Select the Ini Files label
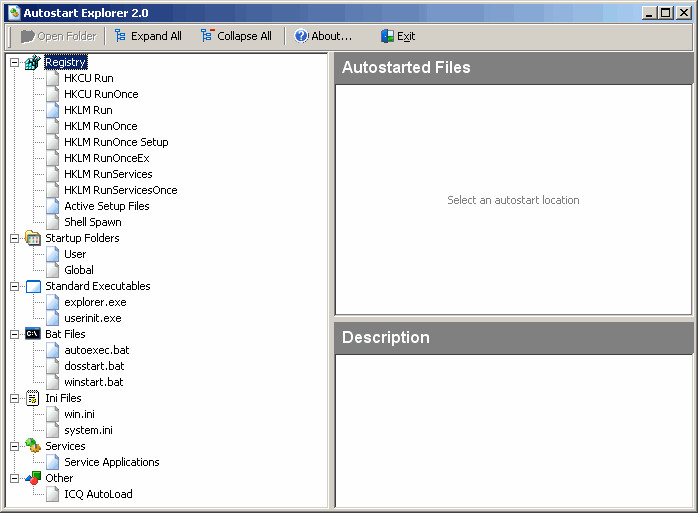 pyautogui.click(x=63, y=398)
